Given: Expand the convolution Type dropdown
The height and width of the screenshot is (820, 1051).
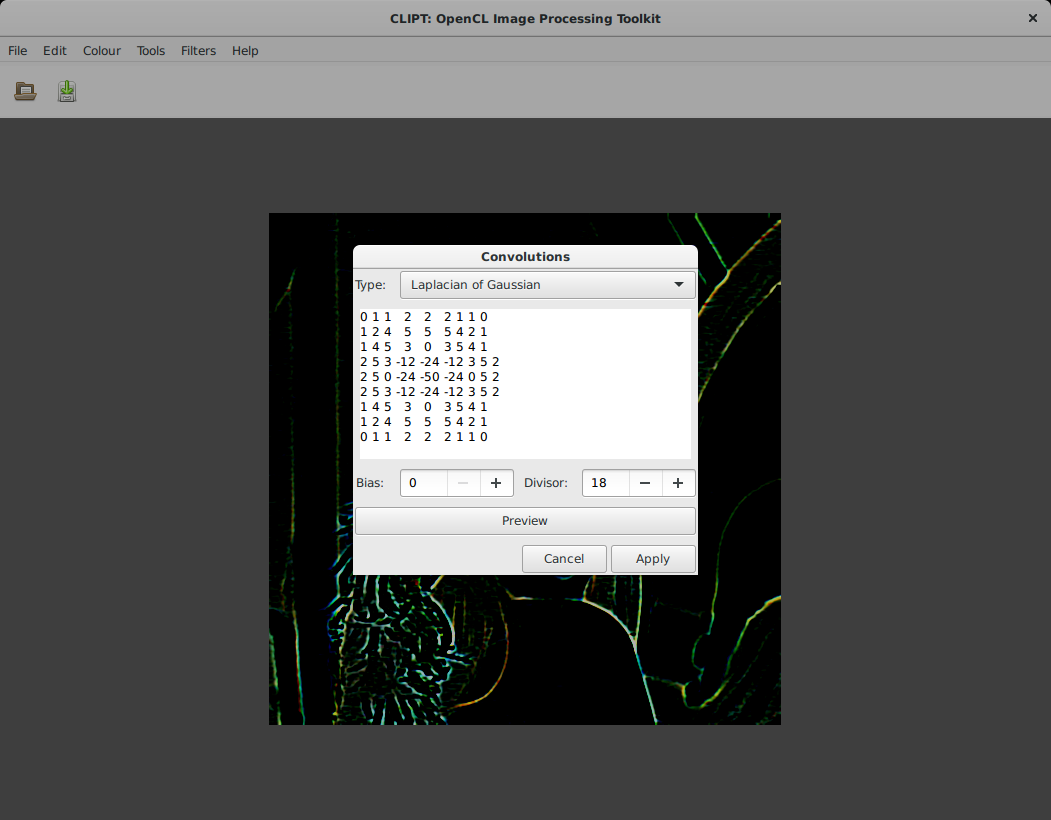Looking at the screenshot, I should coord(547,285).
